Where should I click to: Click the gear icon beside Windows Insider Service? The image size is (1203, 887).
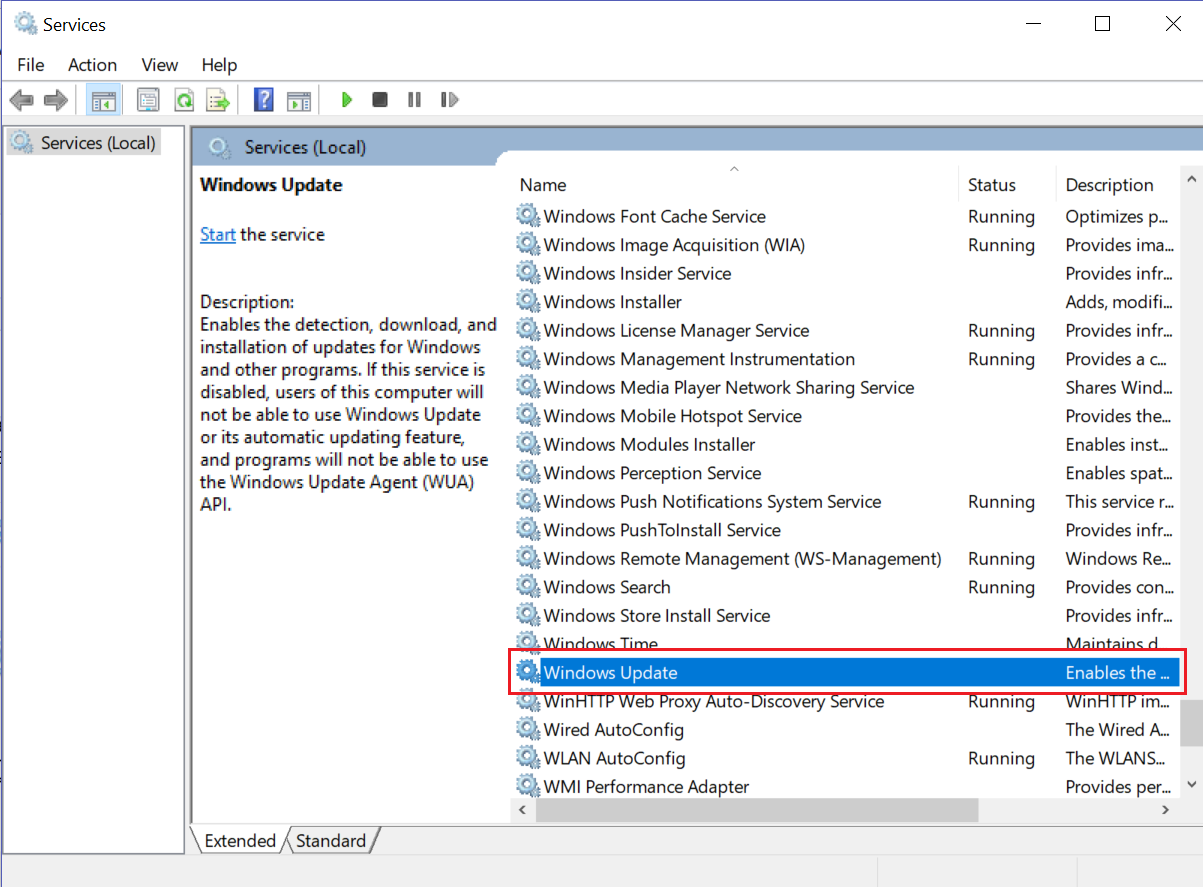pyautogui.click(x=527, y=273)
